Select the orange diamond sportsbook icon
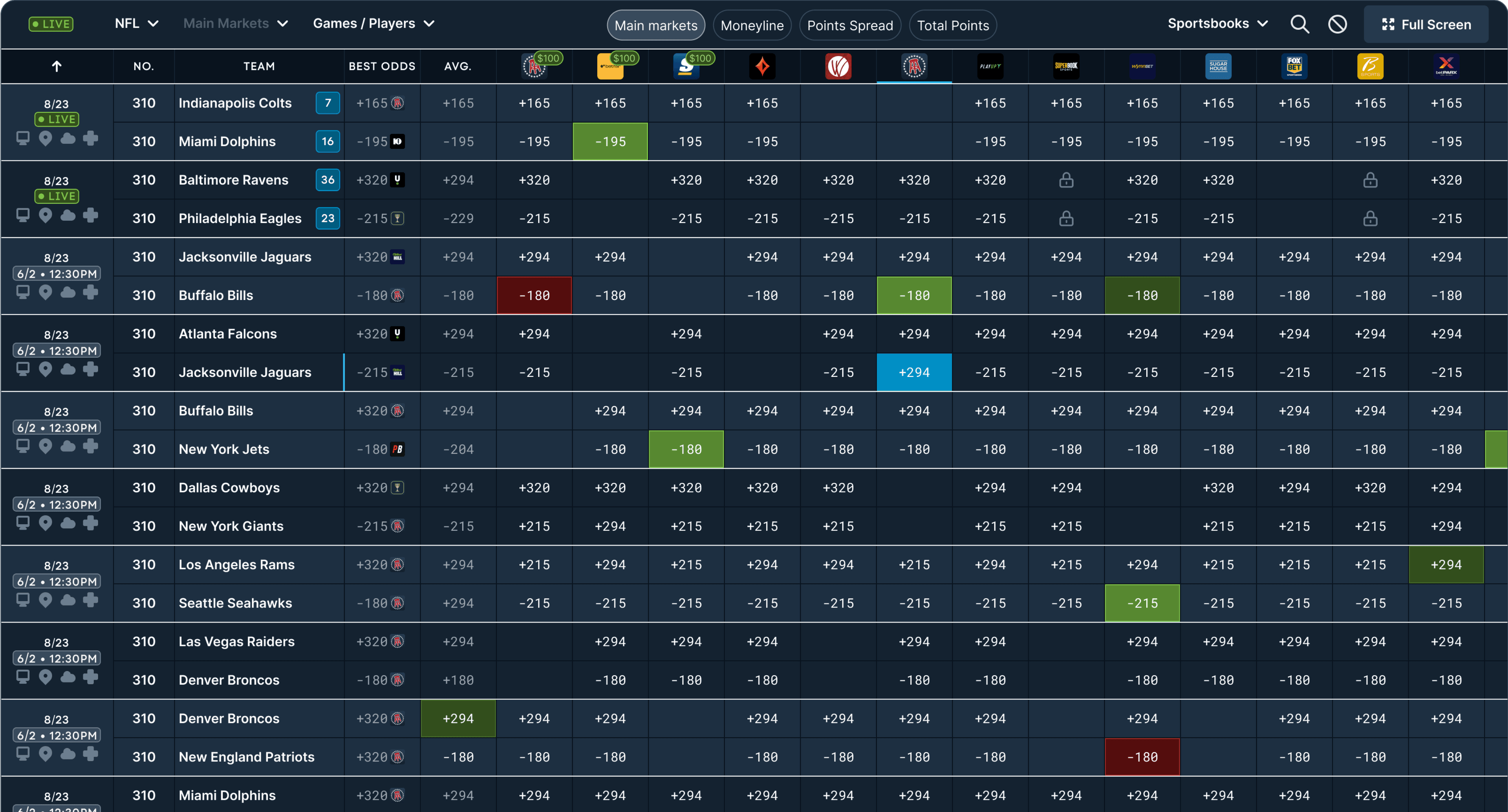Image resolution: width=1508 pixels, height=812 pixels. (x=762, y=66)
